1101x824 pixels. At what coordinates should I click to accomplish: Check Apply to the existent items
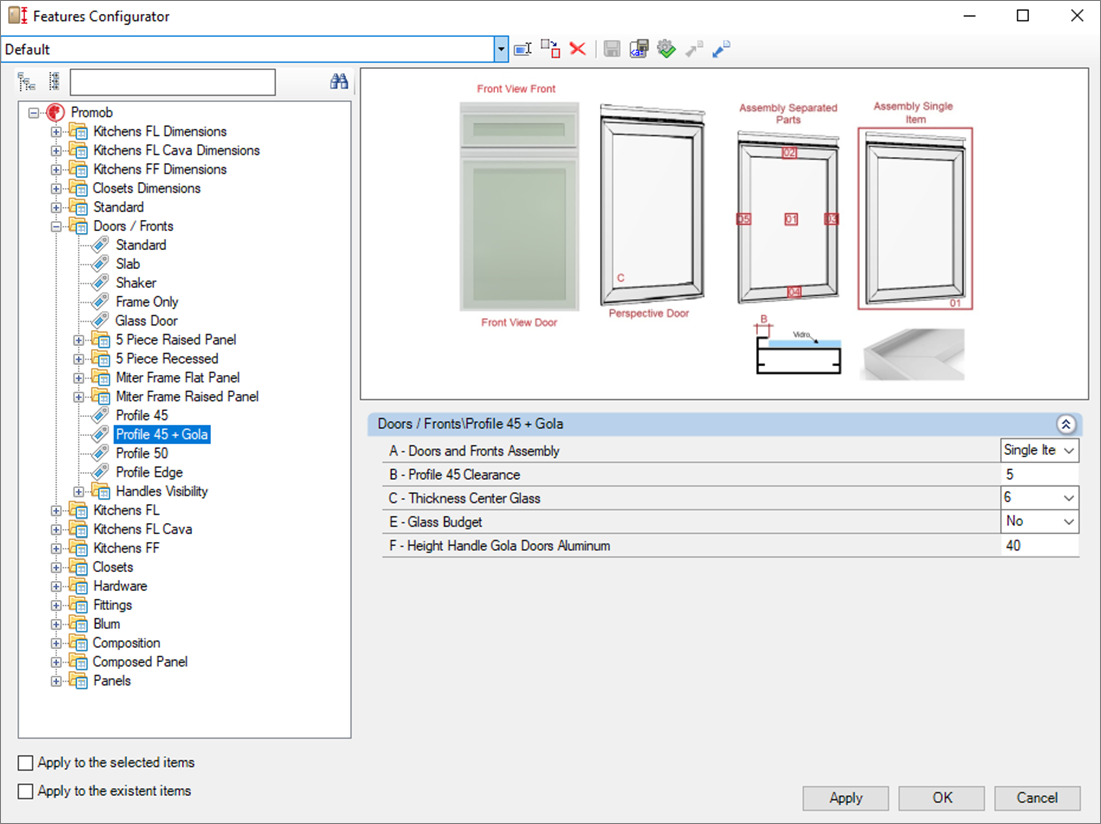26,791
